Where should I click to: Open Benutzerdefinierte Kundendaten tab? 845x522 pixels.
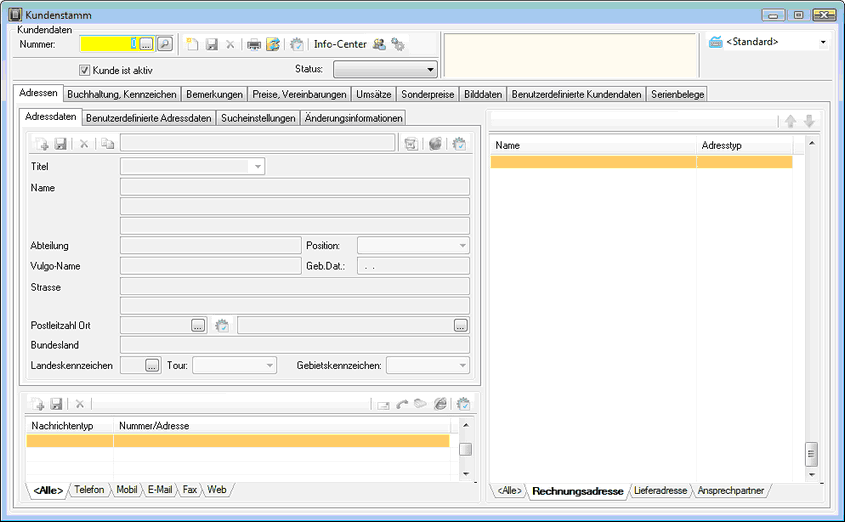[576, 94]
